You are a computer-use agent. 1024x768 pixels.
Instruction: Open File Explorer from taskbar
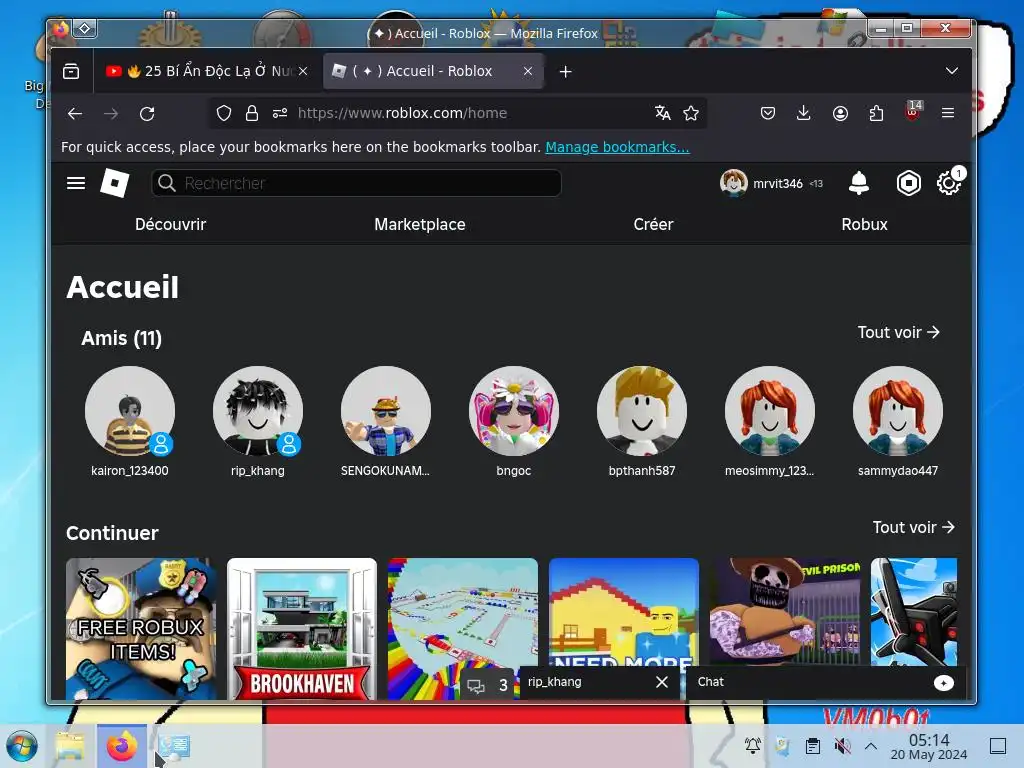(x=70, y=746)
